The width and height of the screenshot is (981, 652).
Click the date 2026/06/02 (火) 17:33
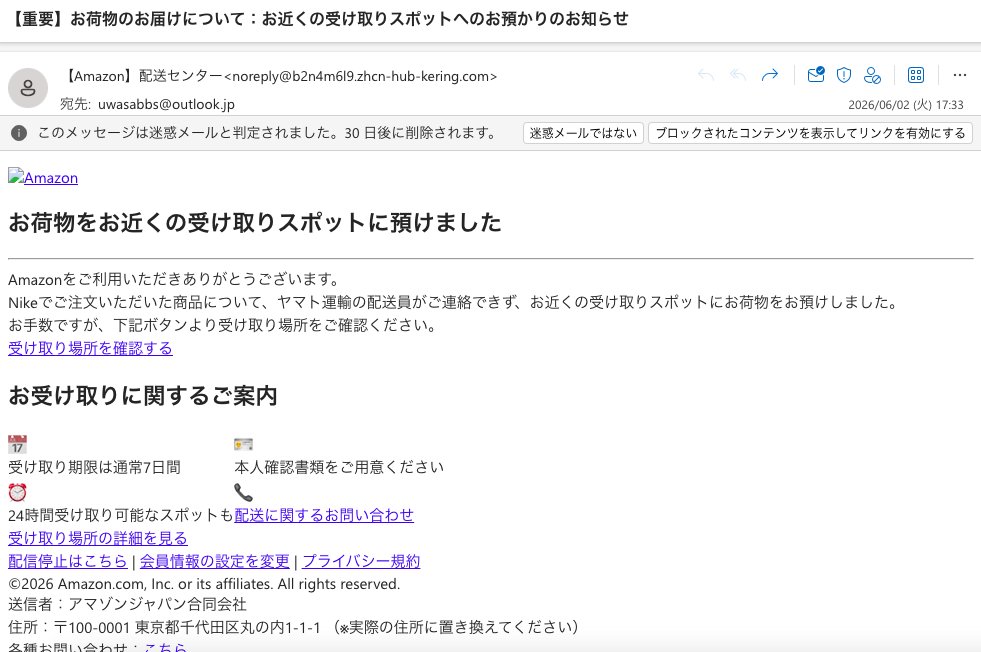[x=905, y=104]
